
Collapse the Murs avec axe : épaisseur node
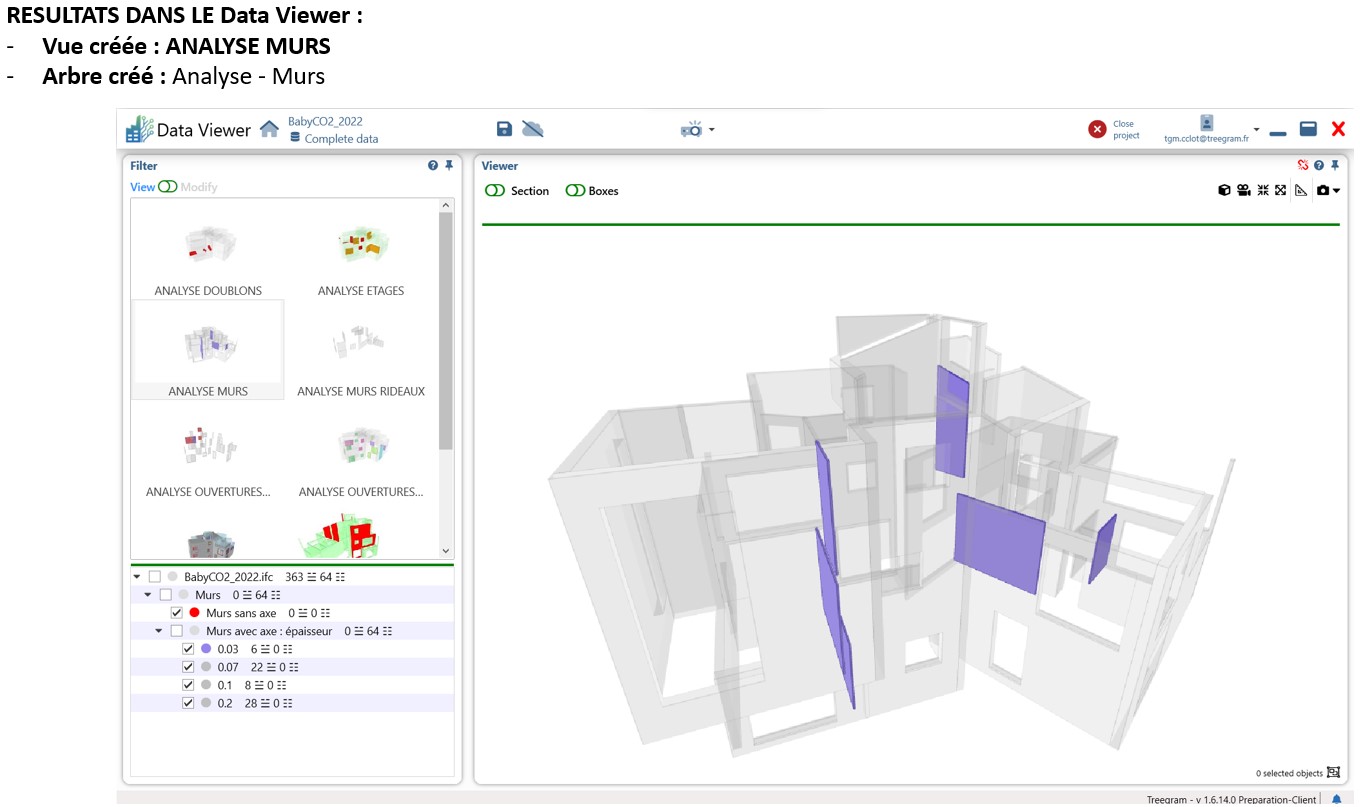coord(159,631)
